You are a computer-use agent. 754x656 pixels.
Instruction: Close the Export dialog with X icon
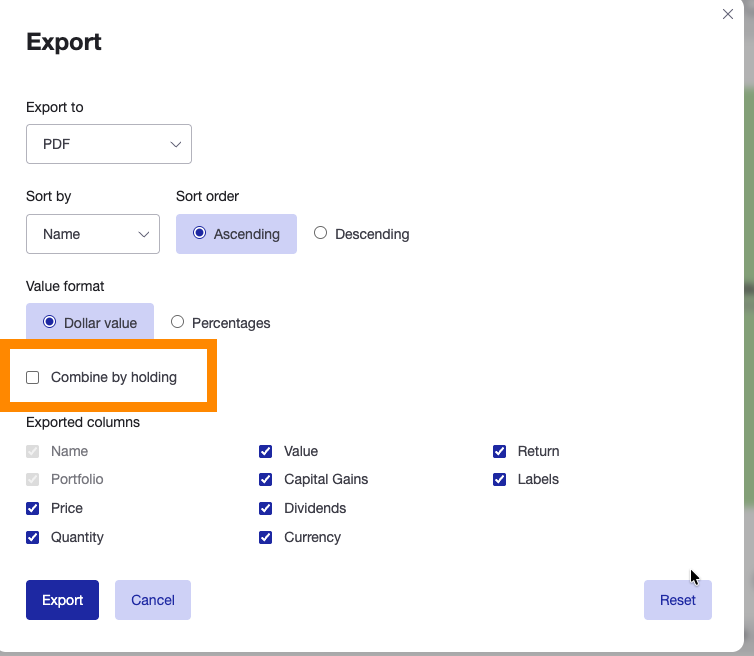point(728,15)
